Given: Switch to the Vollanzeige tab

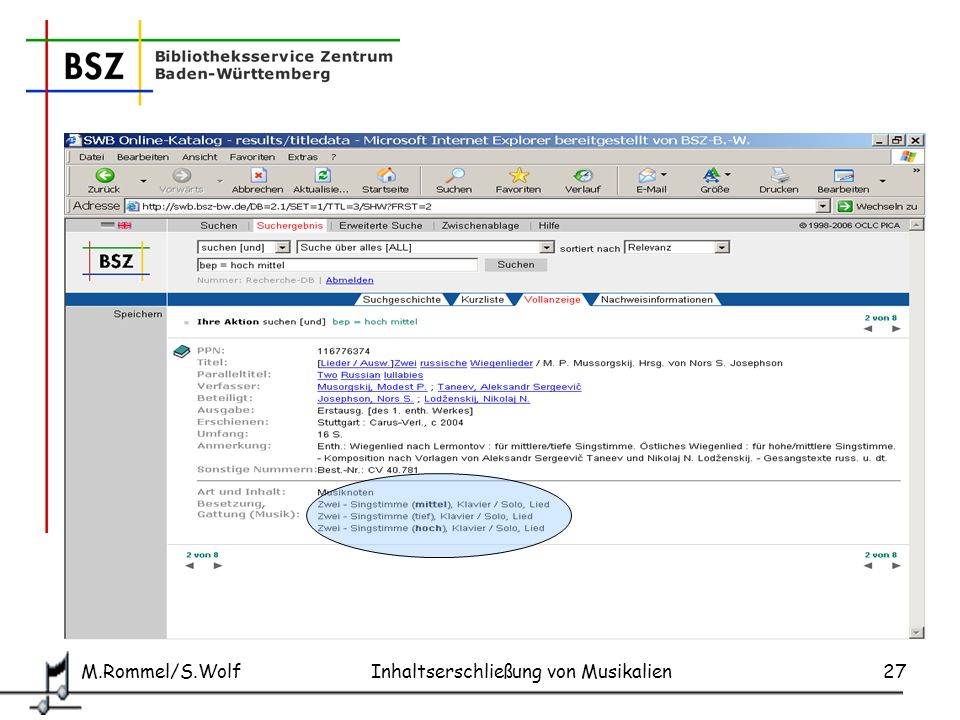Looking at the screenshot, I should pyautogui.click(x=552, y=299).
